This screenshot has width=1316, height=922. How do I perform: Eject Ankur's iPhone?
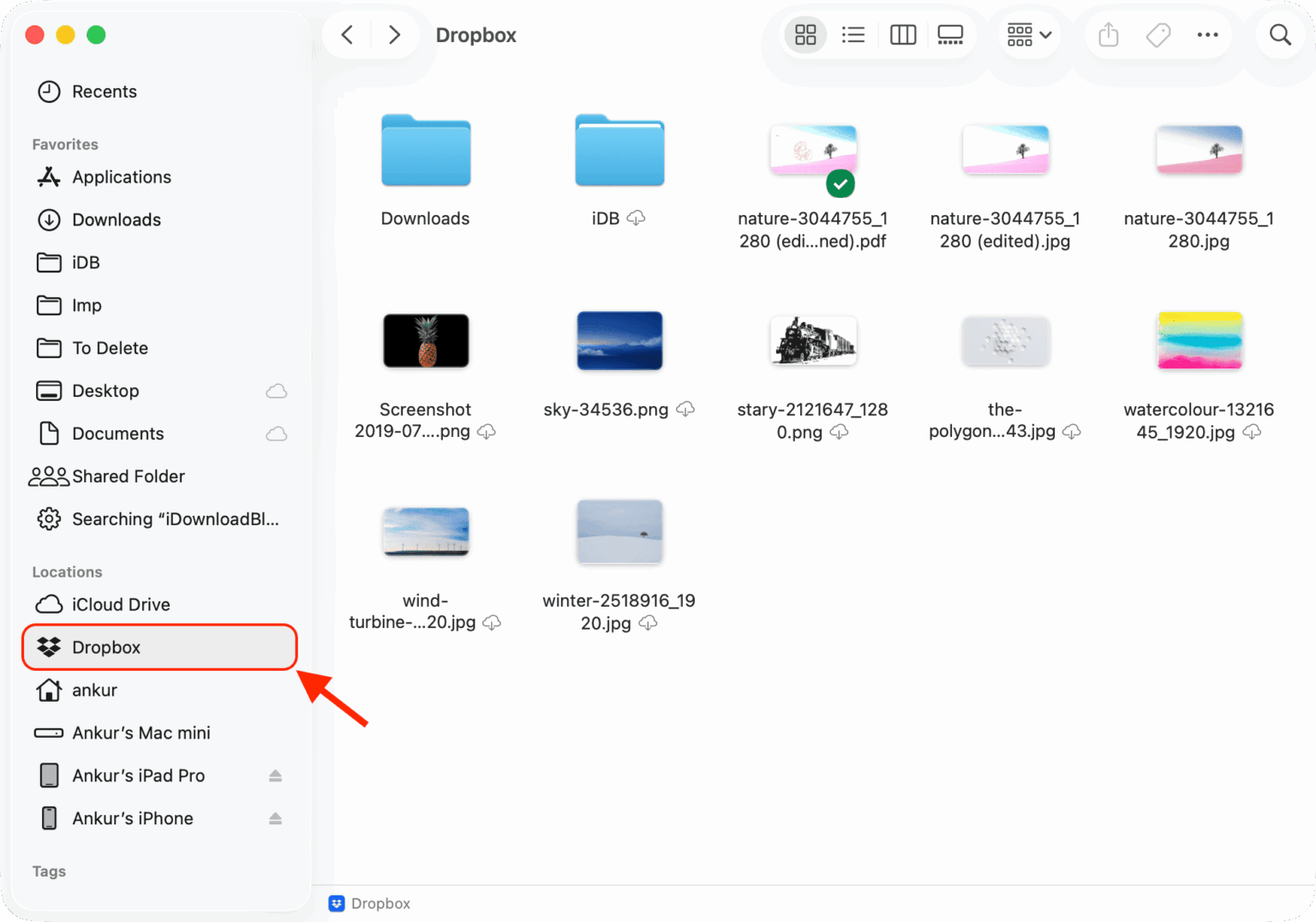pyautogui.click(x=275, y=819)
